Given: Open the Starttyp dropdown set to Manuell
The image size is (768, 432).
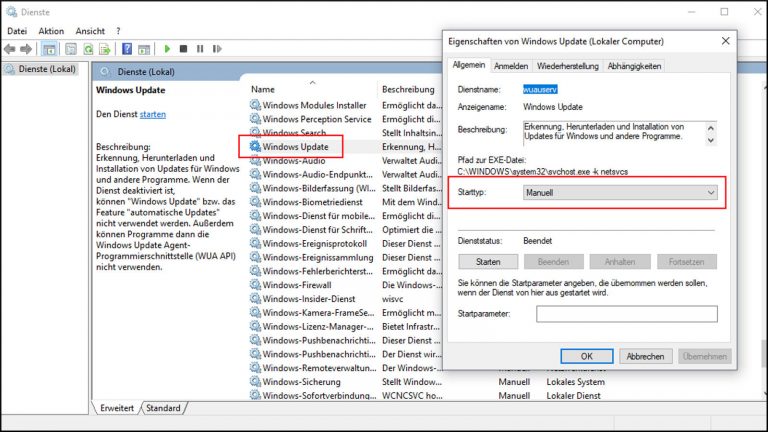Looking at the screenshot, I should click(x=620, y=192).
